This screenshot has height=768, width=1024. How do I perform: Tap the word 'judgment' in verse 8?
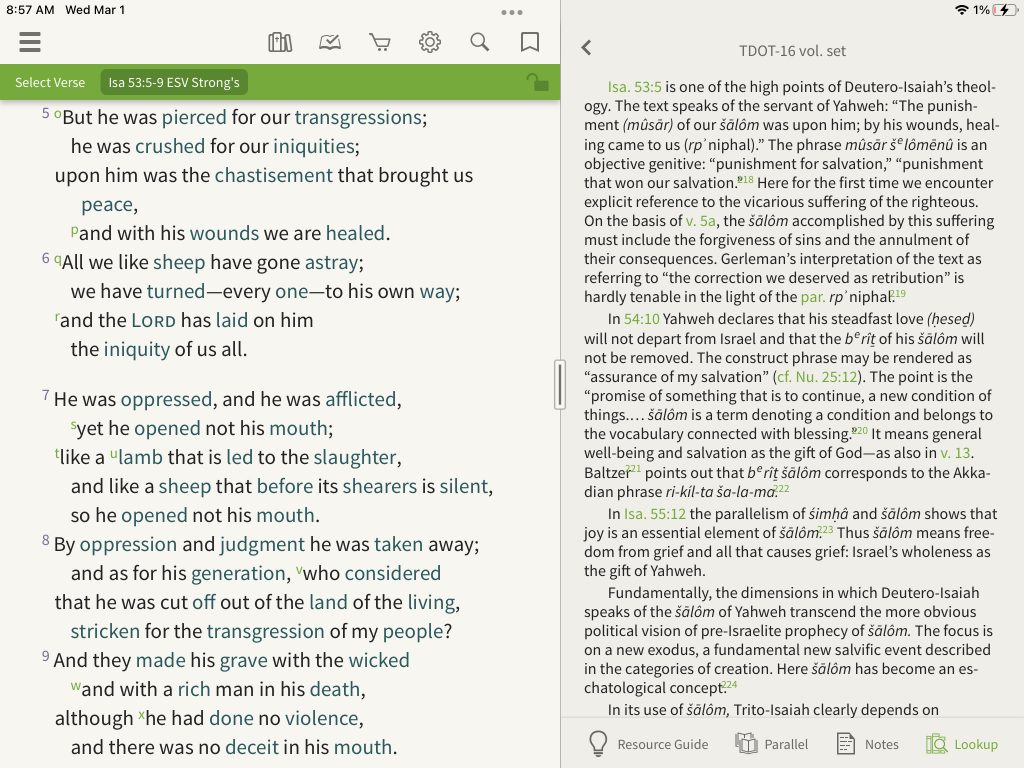pyautogui.click(x=262, y=545)
